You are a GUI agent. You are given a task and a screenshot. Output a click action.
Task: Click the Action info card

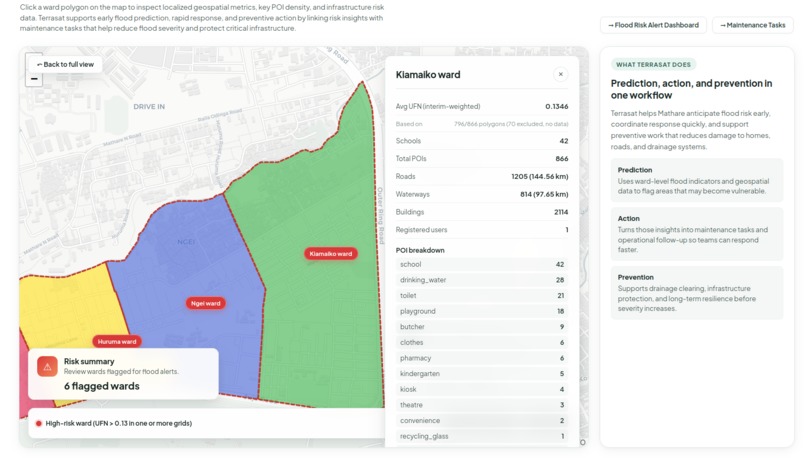tap(697, 234)
